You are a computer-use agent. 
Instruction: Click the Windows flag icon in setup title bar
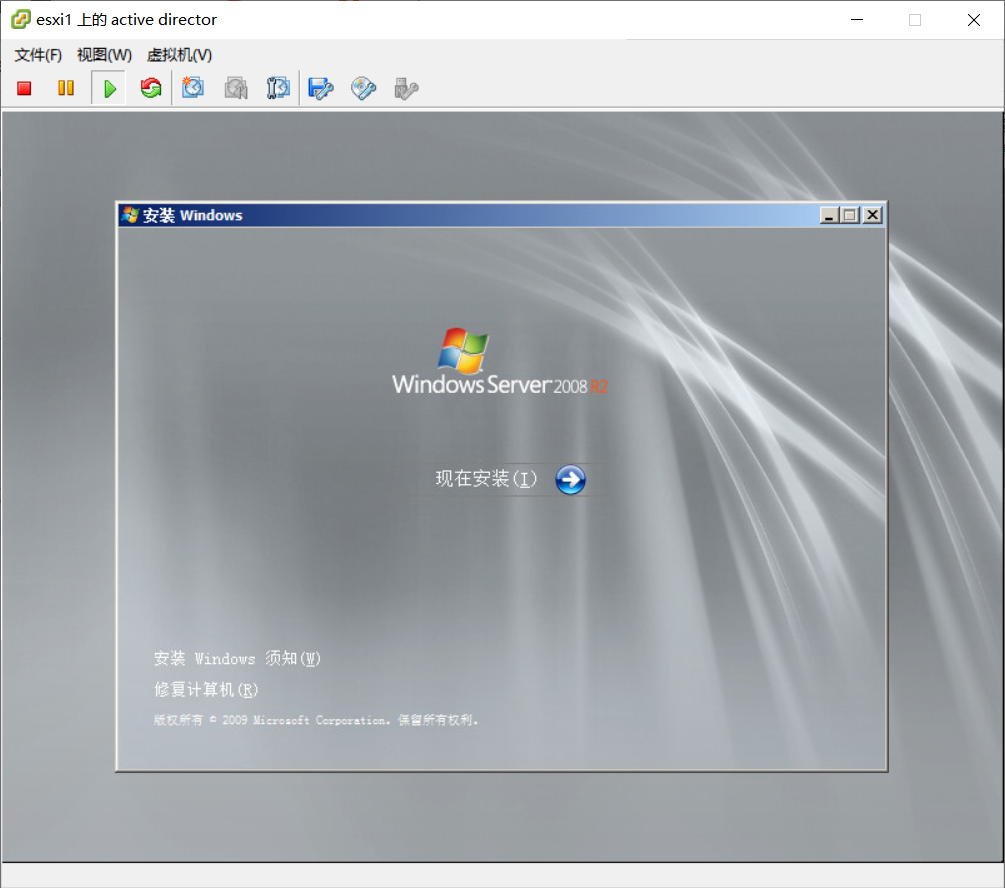point(130,215)
